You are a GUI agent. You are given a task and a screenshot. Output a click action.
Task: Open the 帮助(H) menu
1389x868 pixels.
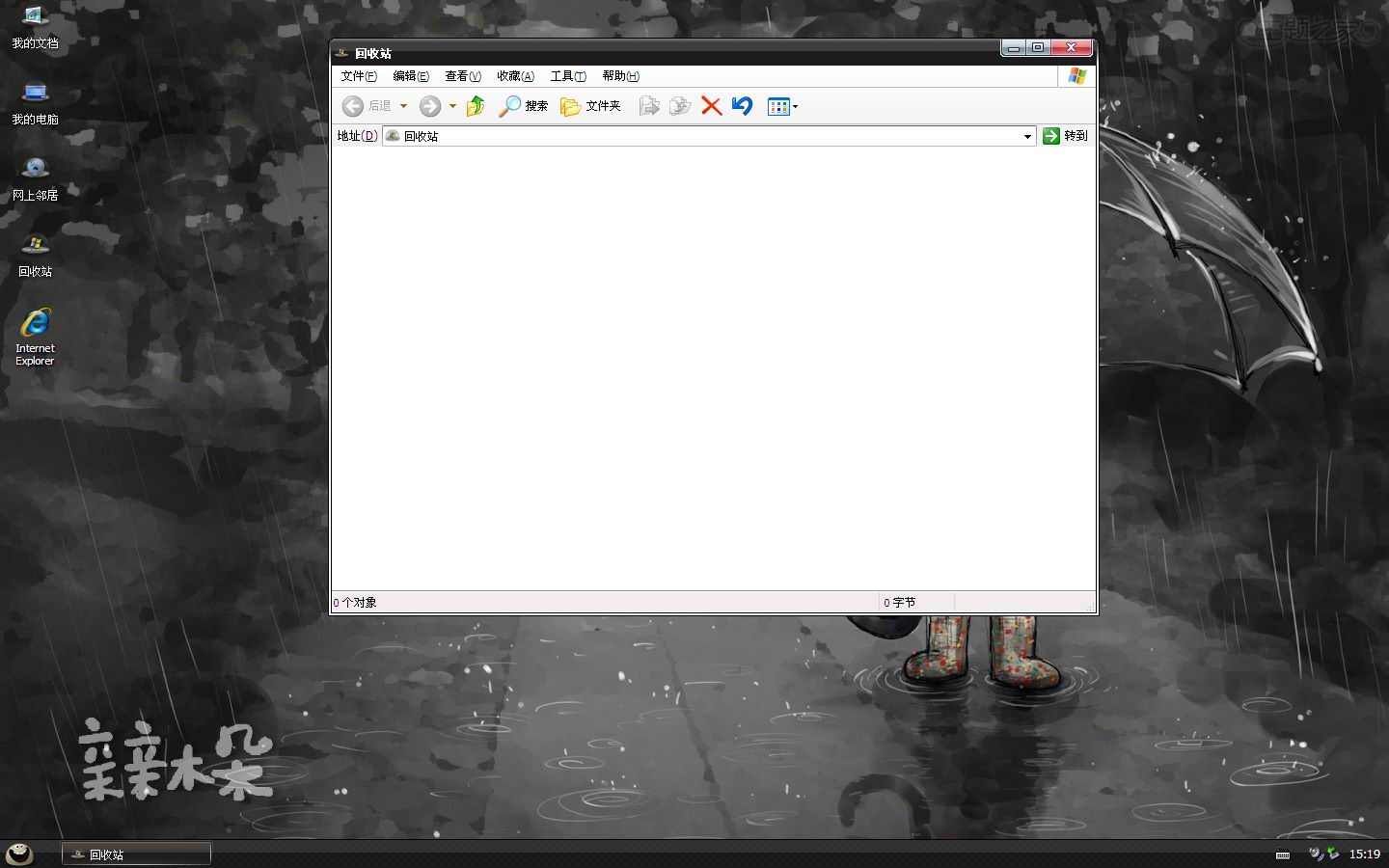(620, 76)
